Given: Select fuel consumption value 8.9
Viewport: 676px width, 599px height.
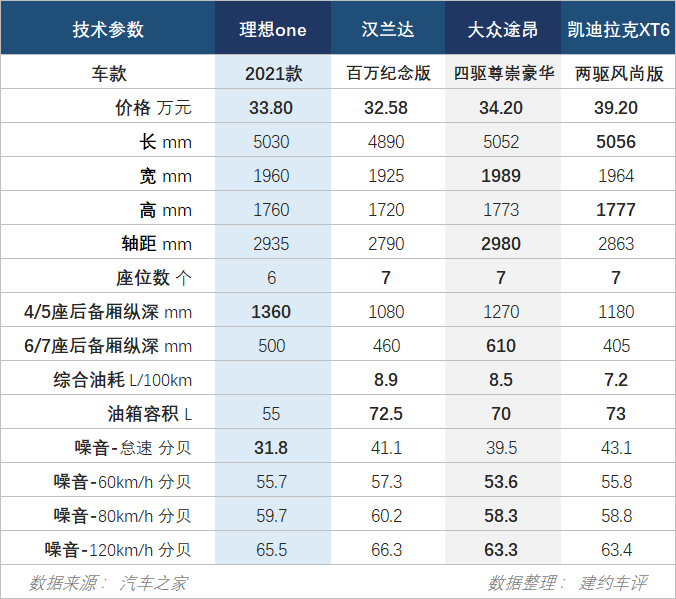Looking at the screenshot, I should click(x=386, y=380).
